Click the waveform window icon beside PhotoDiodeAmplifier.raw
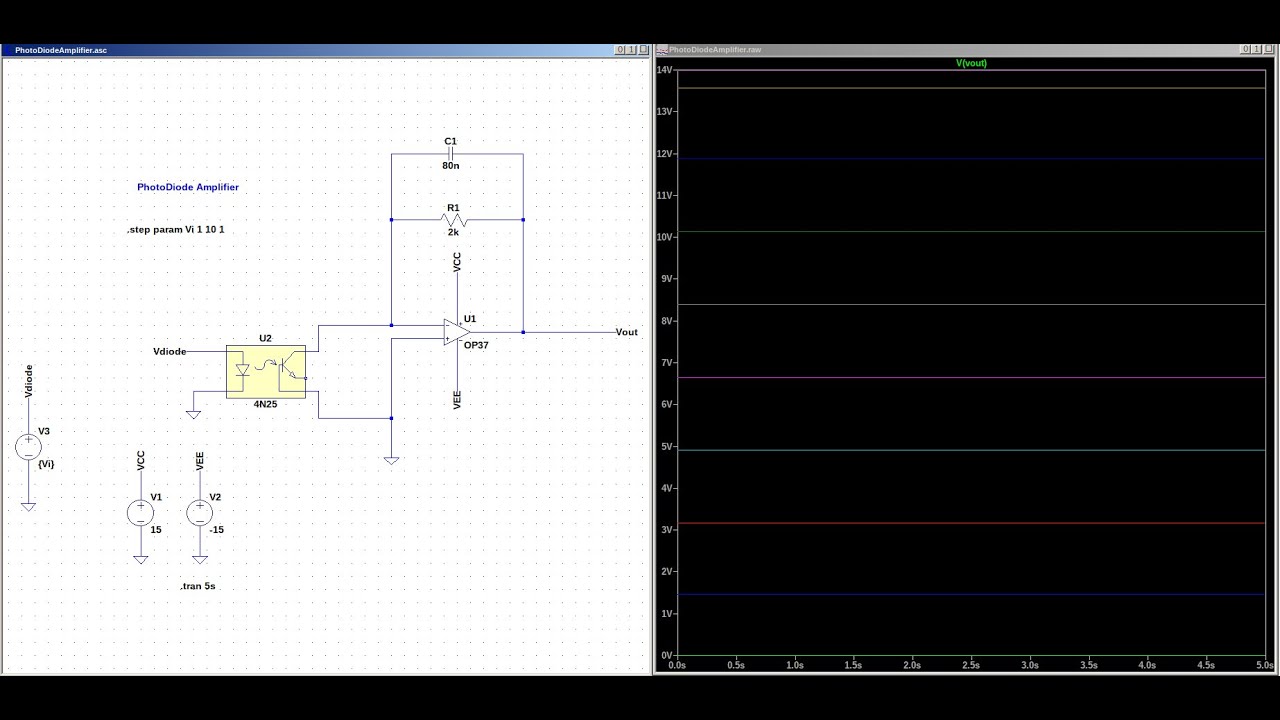 click(661, 49)
